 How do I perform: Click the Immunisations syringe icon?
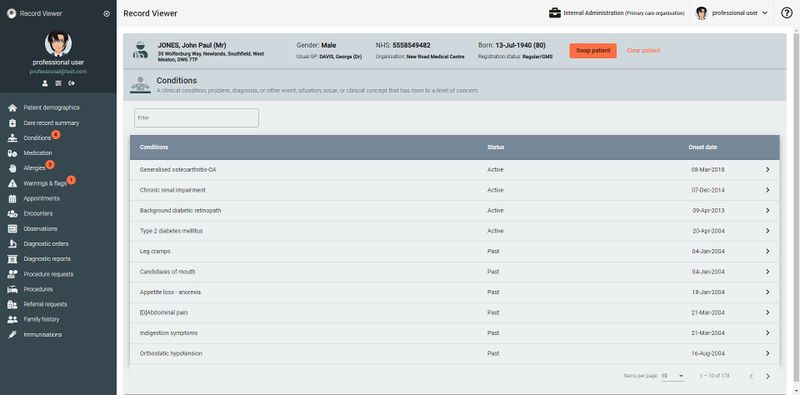click(x=13, y=335)
